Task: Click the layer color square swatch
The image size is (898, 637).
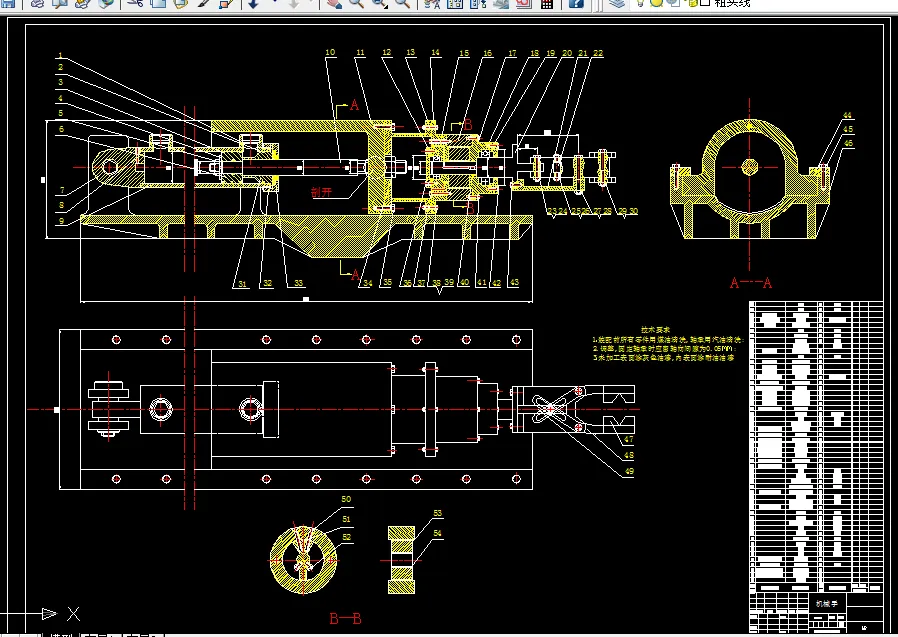Action: (705, 3)
